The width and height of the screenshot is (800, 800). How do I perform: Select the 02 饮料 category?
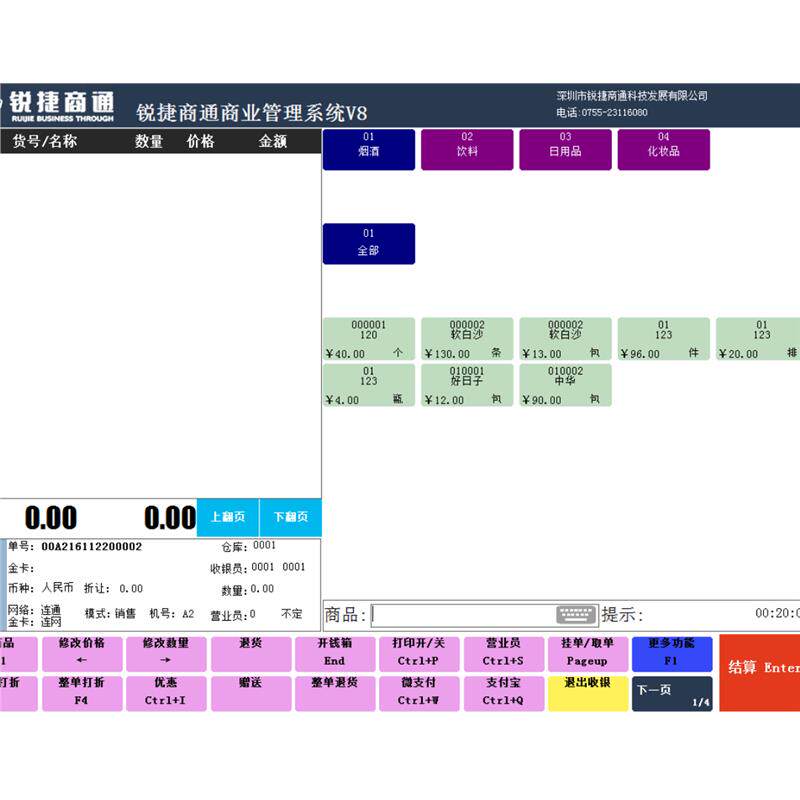[467, 149]
